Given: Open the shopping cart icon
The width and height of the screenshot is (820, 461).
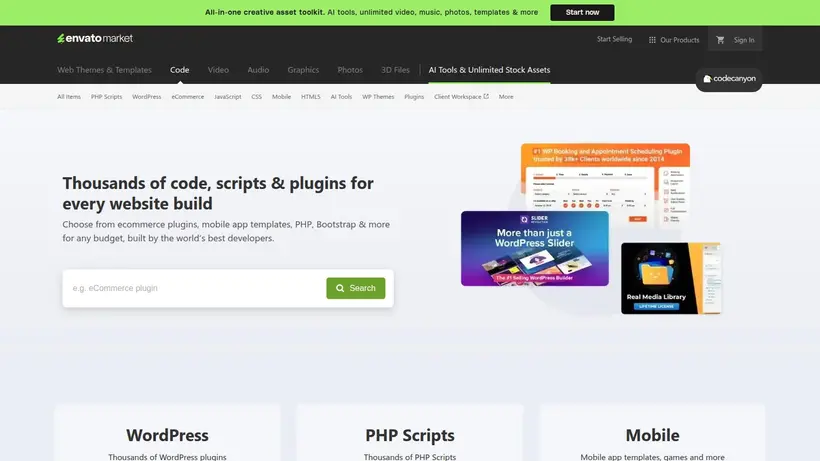Looking at the screenshot, I should 720,40.
